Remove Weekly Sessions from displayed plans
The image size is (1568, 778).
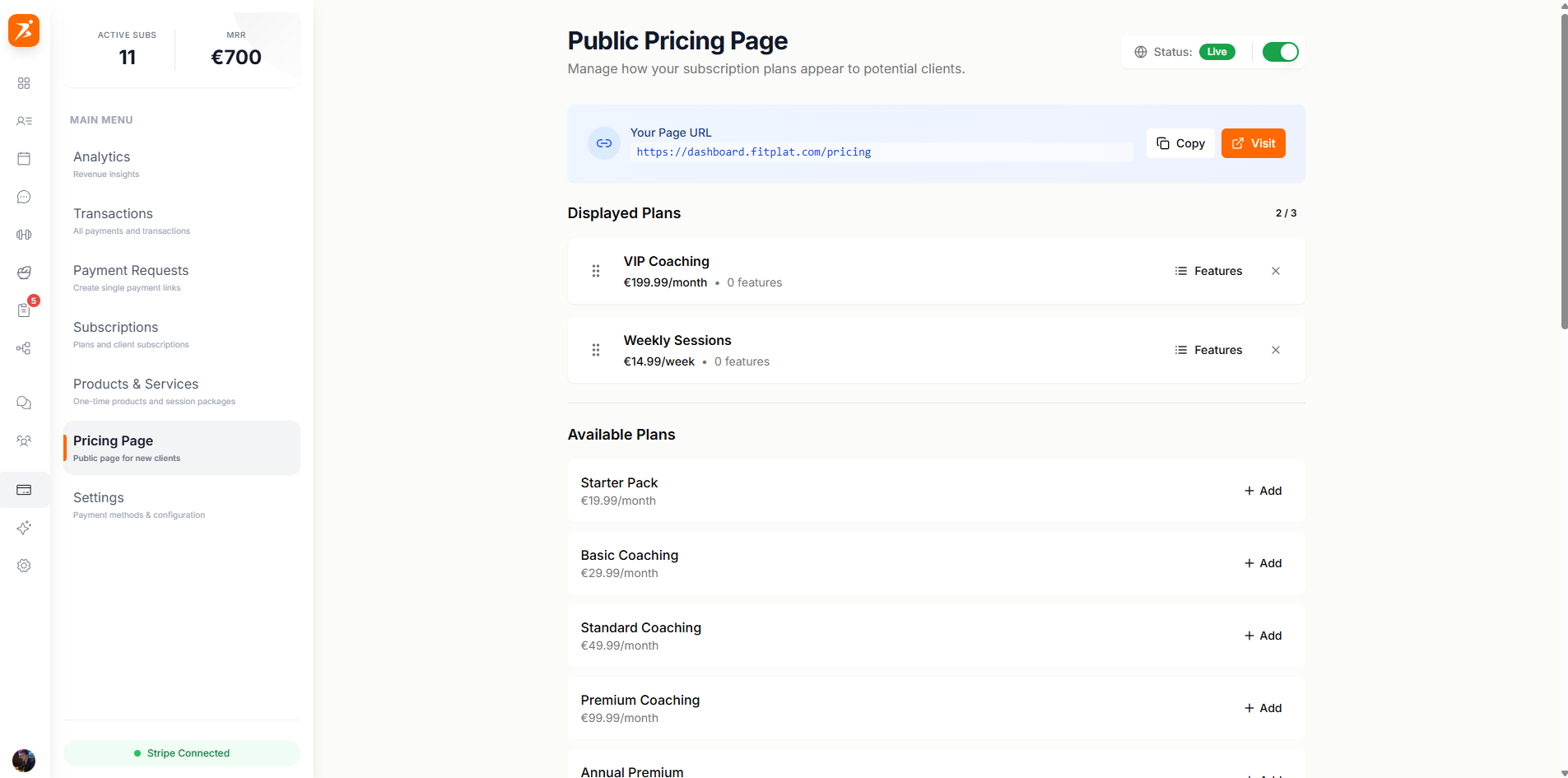click(1276, 350)
